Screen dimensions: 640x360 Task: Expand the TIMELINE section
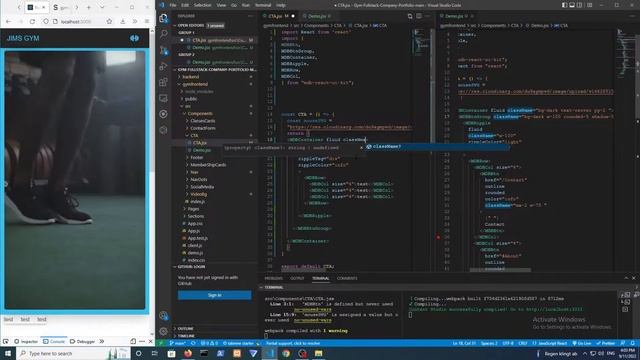(x=186, y=336)
